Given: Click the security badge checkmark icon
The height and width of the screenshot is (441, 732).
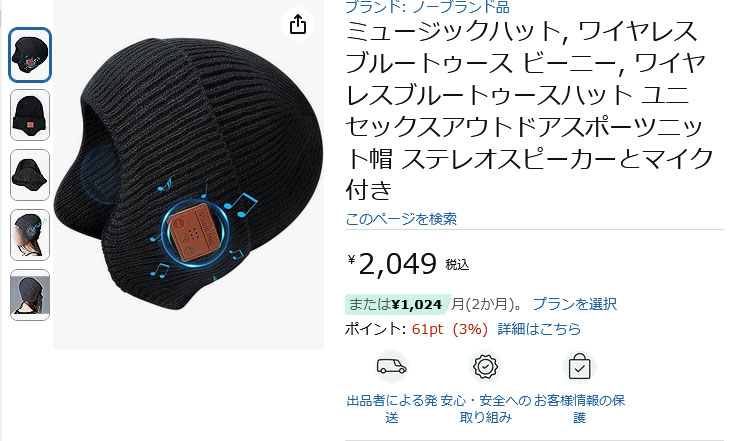Looking at the screenshot, I should 486,367.
